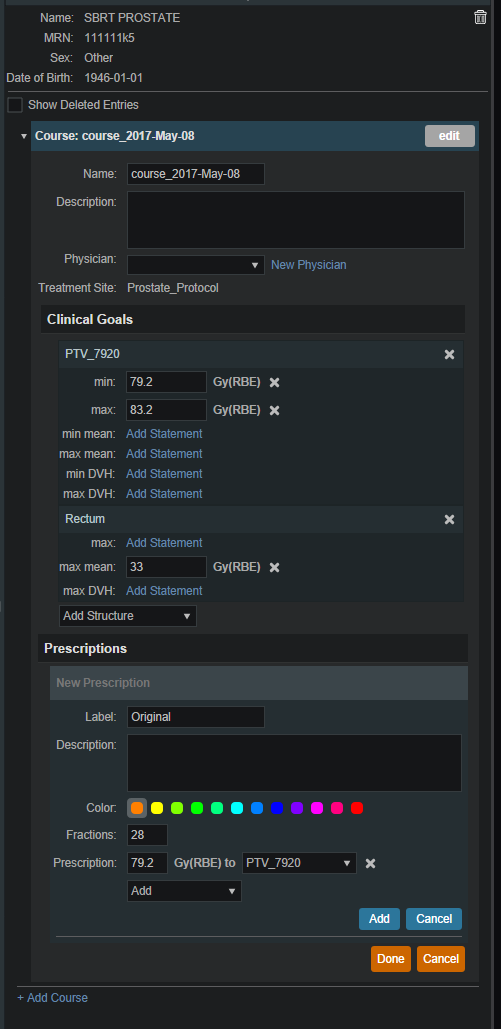Open the Physician dropdown

[196, 265]
